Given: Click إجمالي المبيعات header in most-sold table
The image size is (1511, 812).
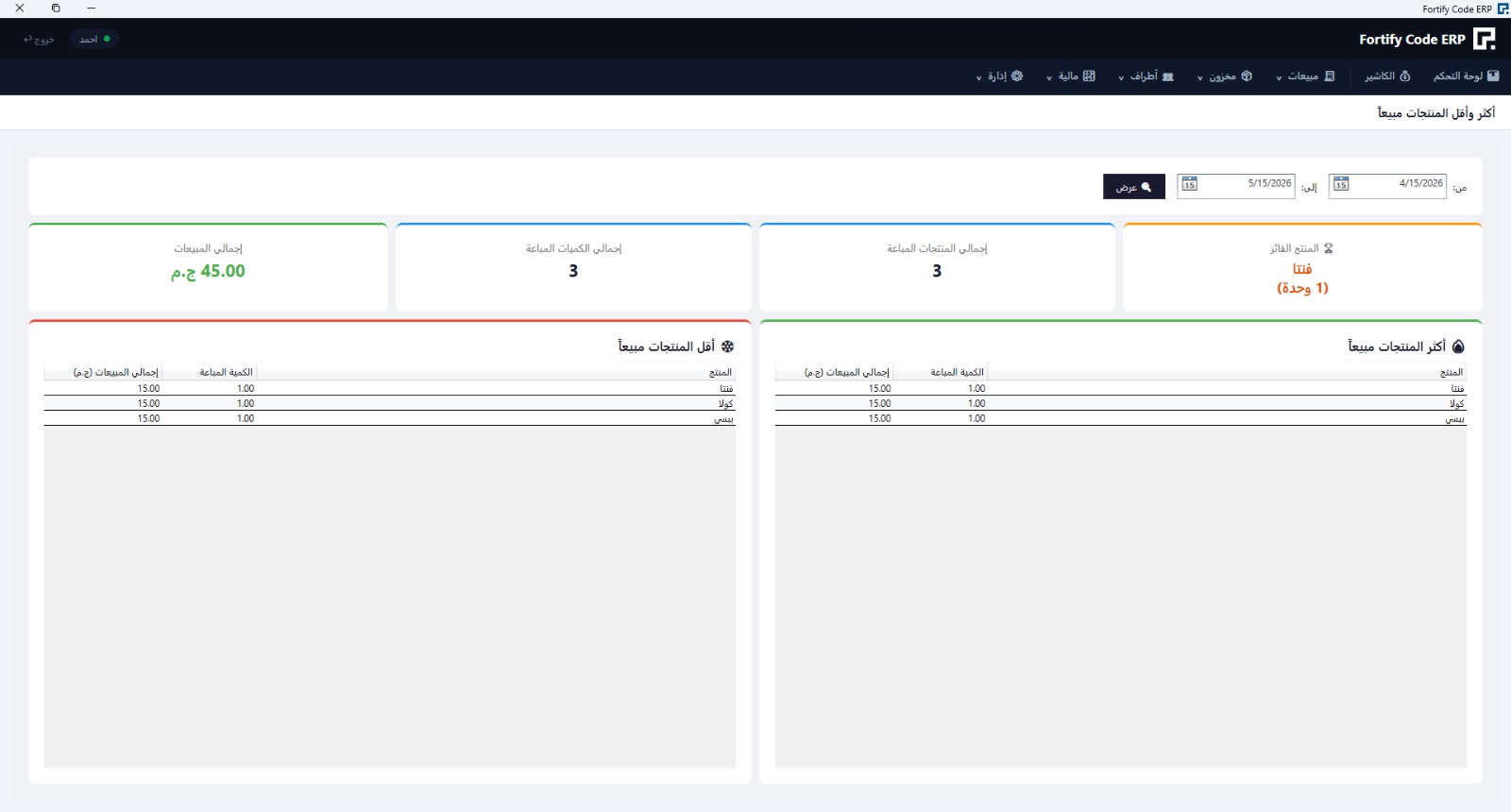Looking at the screenshot, I should coord(833,372).
